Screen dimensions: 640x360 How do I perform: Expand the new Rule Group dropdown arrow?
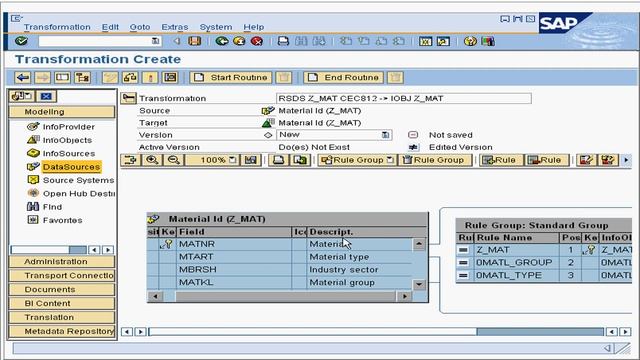[x=390, y=160]
